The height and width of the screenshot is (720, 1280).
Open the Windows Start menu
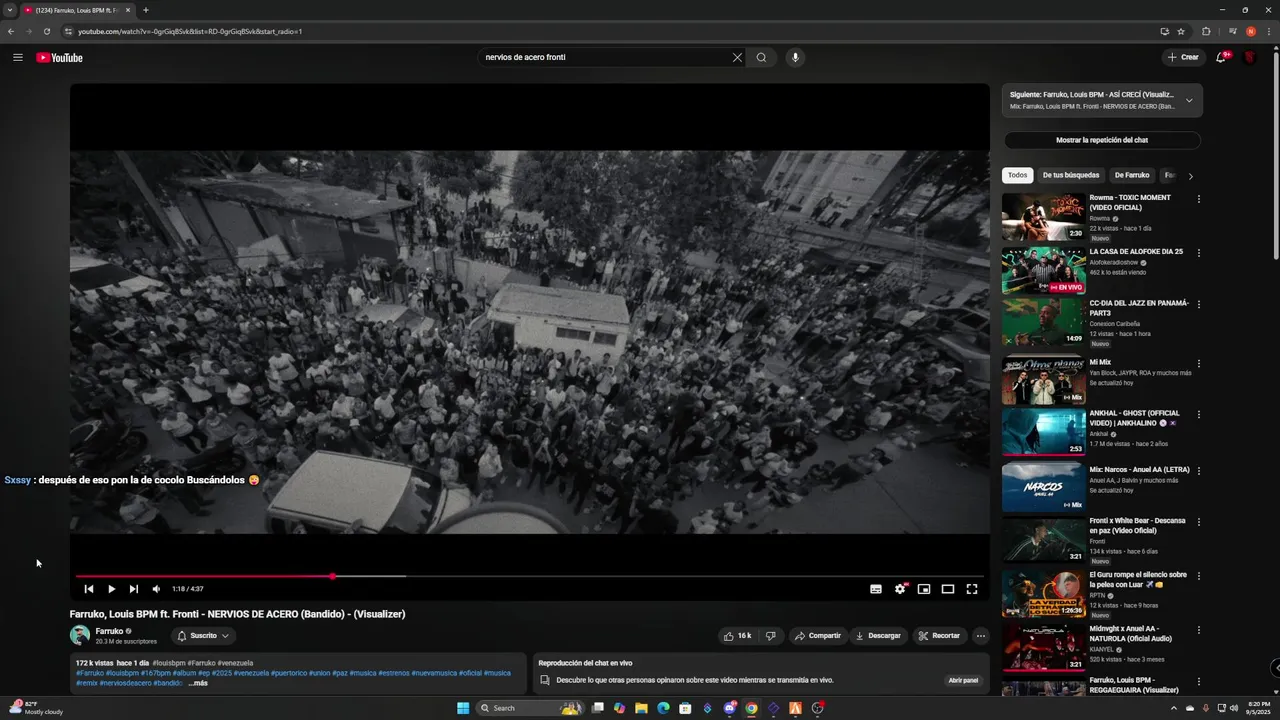coord(463,708)
